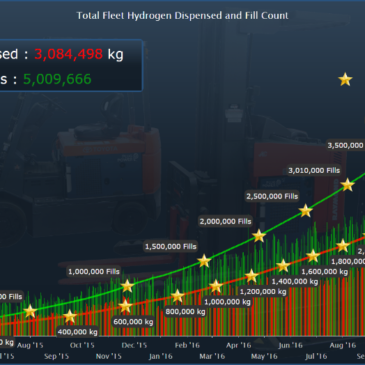Select the star for 1,000,000 kg milestone
This screenshot has height=365, width=365.
pos(216,286)
